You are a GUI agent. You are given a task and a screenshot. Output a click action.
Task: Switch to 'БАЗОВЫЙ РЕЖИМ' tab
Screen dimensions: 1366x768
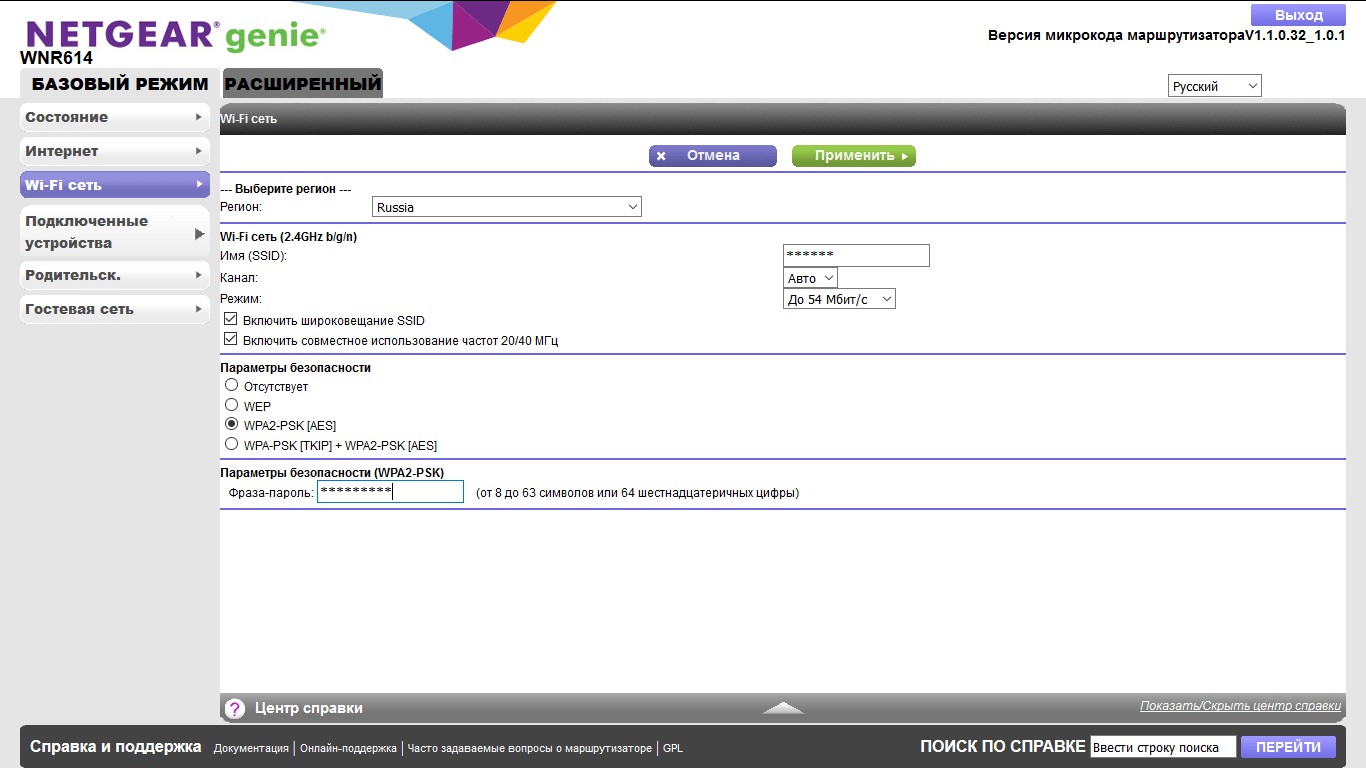120,84
